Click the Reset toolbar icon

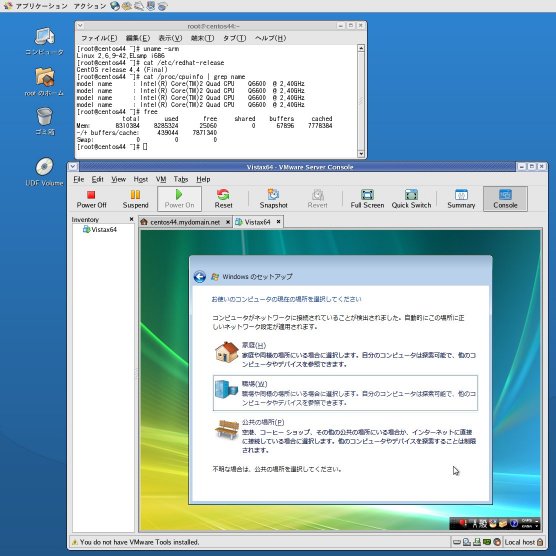tap(223, 199)
